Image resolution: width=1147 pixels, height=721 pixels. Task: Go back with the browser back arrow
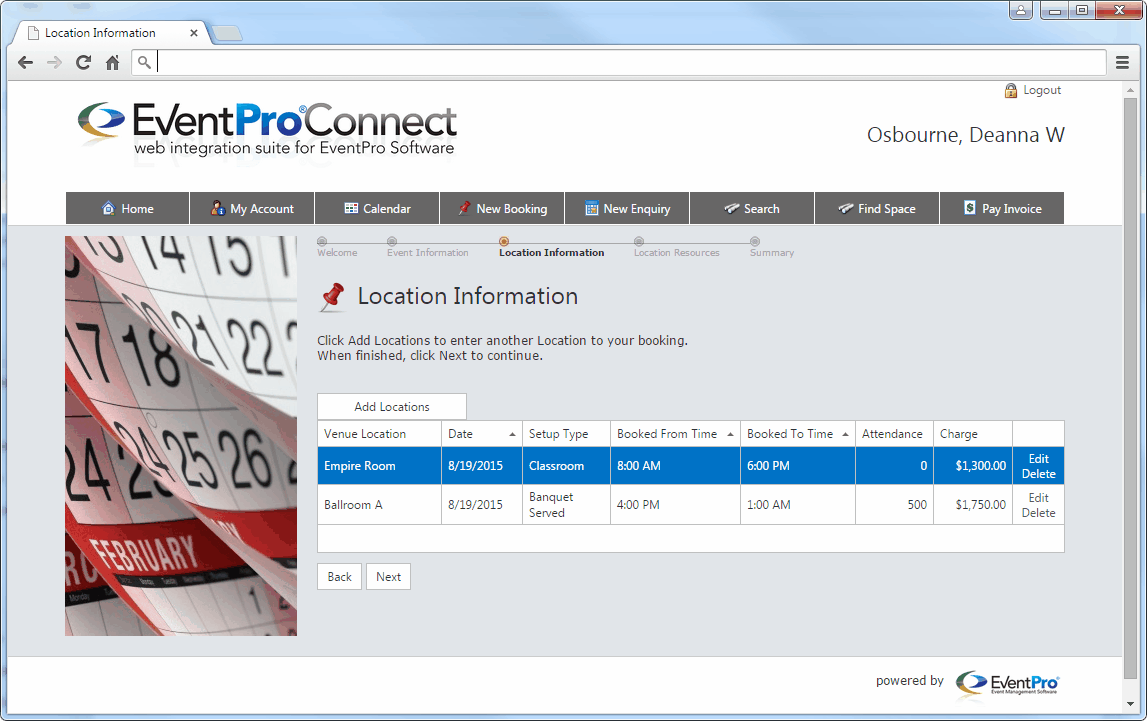click(26, 63)
